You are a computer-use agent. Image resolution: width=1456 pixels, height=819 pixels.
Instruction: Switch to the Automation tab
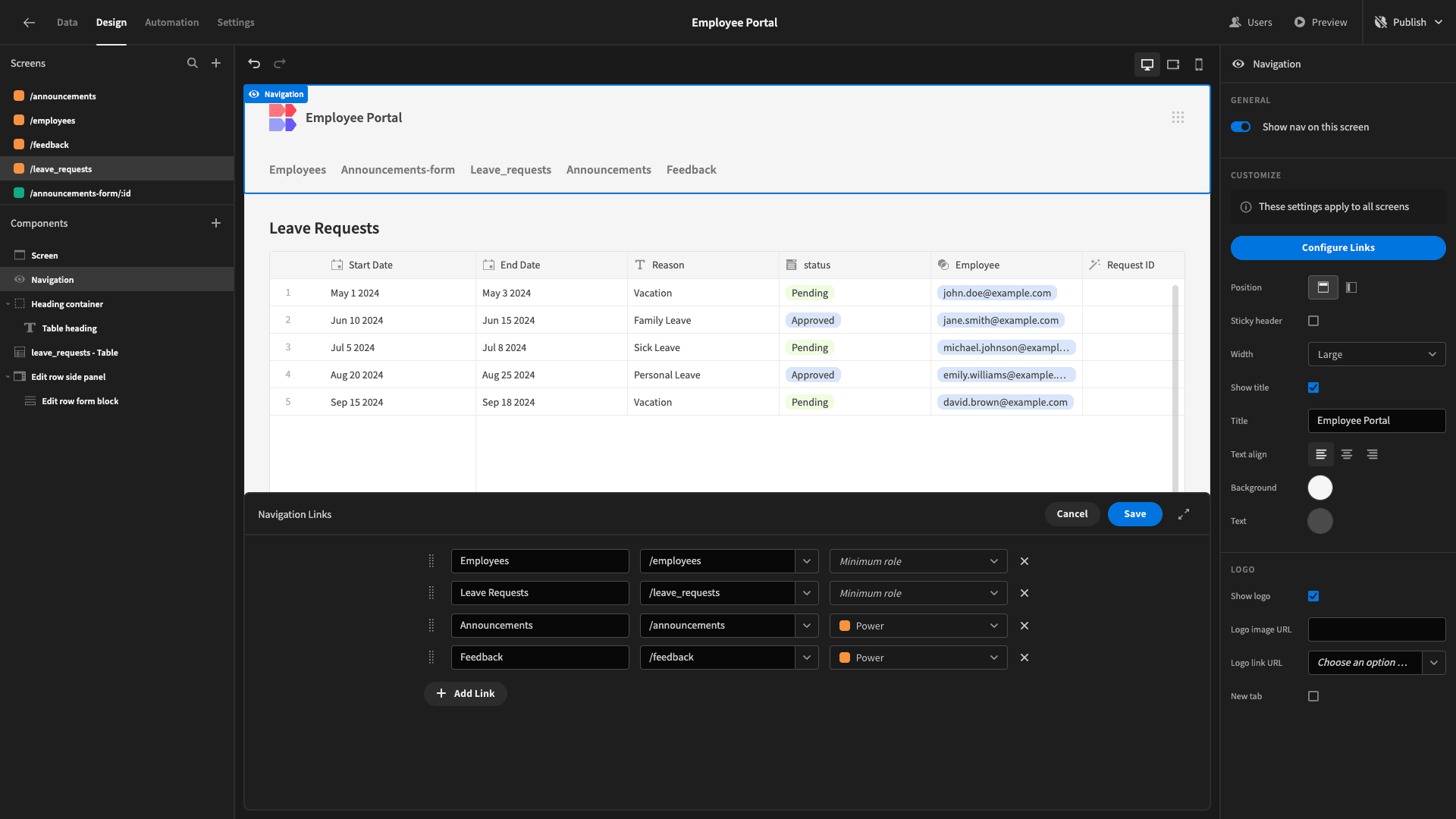click(172, 23)
